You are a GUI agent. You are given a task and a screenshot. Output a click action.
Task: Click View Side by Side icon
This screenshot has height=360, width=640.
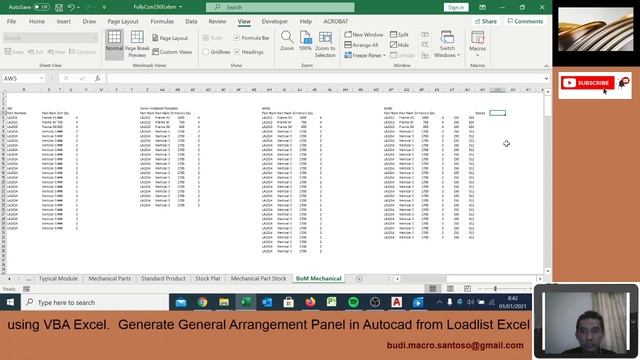coord(425,35)
